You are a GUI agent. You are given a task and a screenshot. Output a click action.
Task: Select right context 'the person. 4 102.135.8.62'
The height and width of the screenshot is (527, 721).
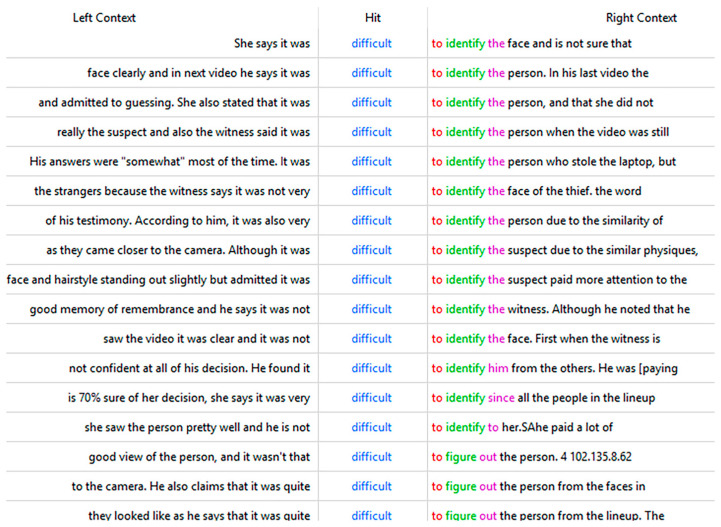click(x=565, y=457)
